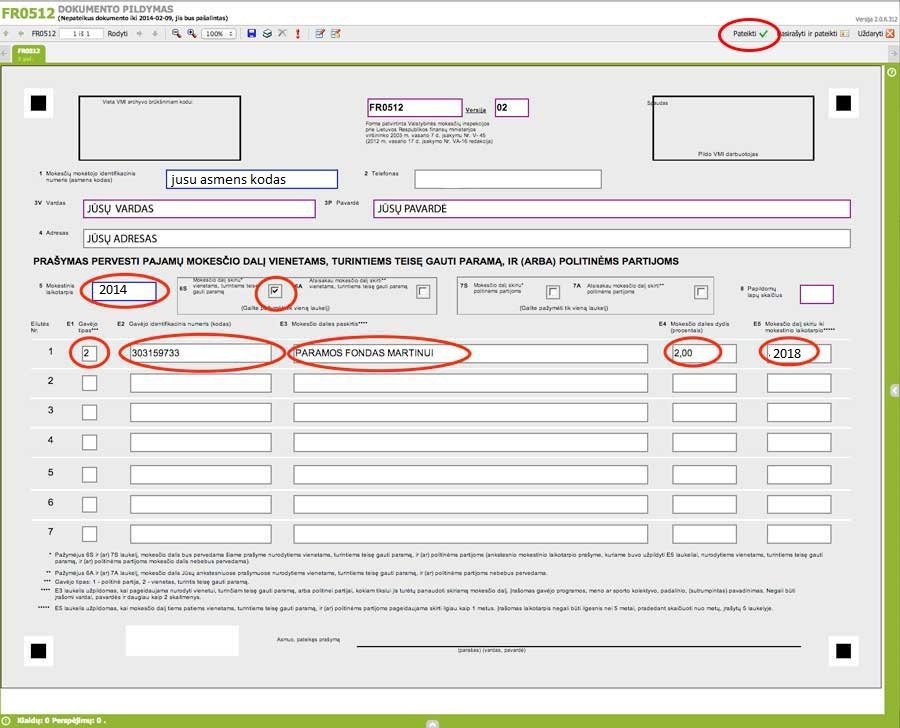Click row 3 end period field
Screen dimensions: 900x728
[x=799, y=412]
